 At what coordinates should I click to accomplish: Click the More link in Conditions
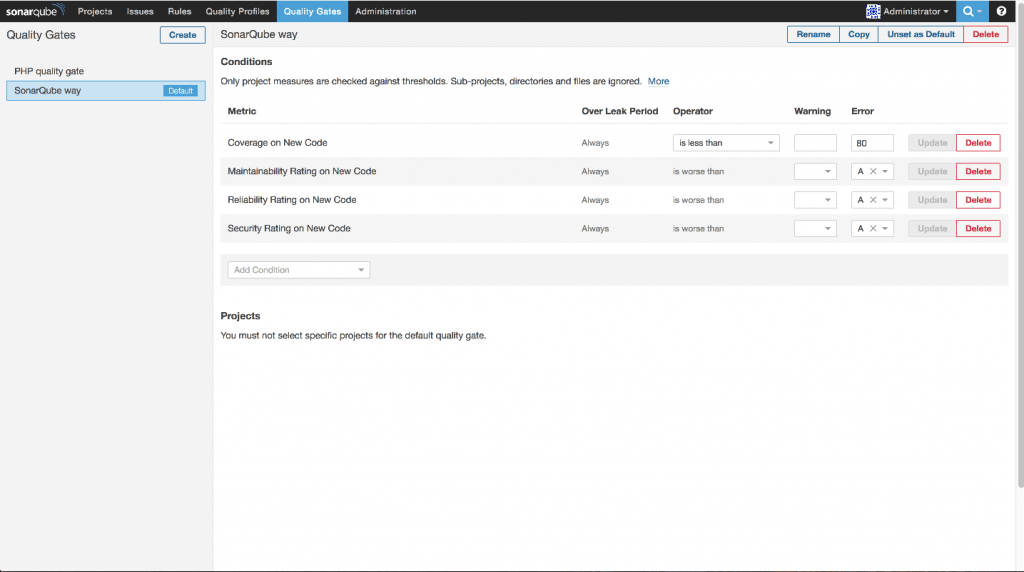coord(658,81)
